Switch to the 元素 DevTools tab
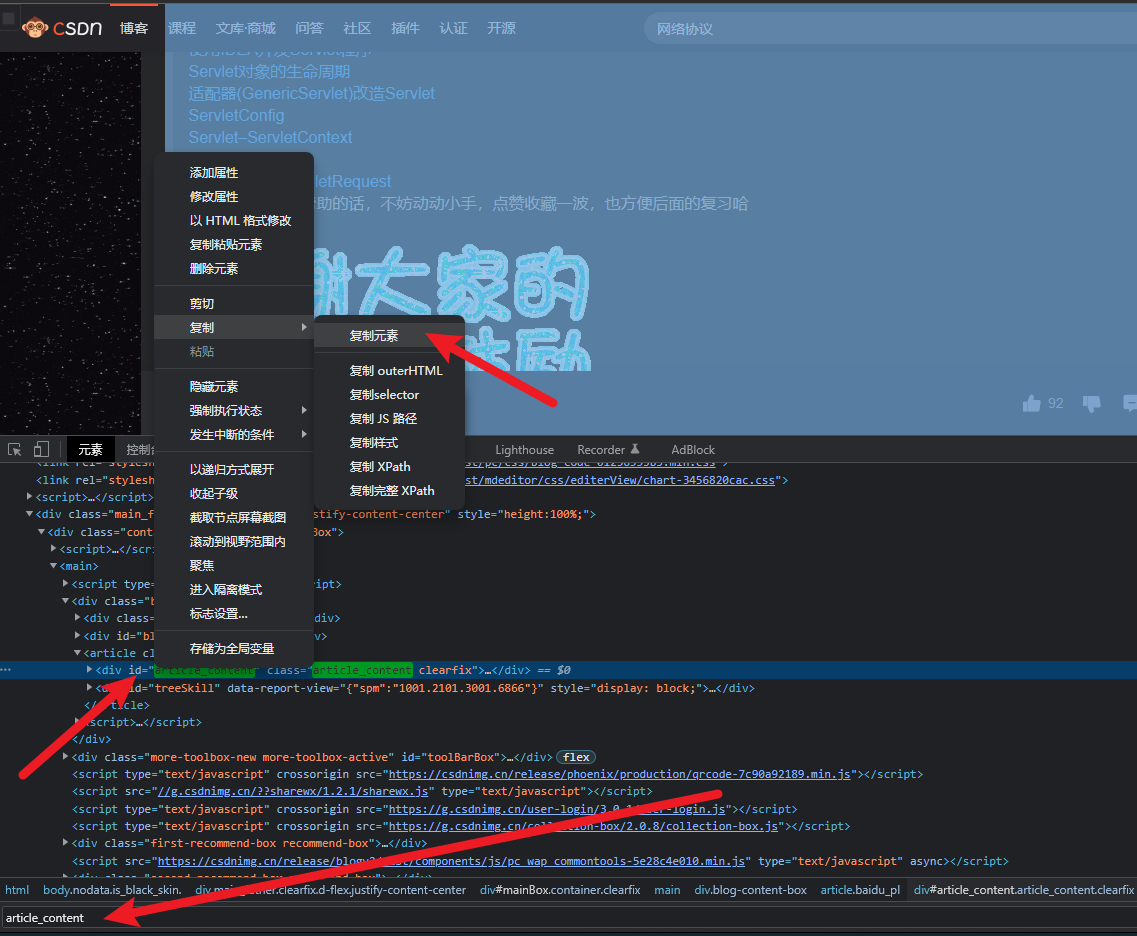 pos(91,450)
